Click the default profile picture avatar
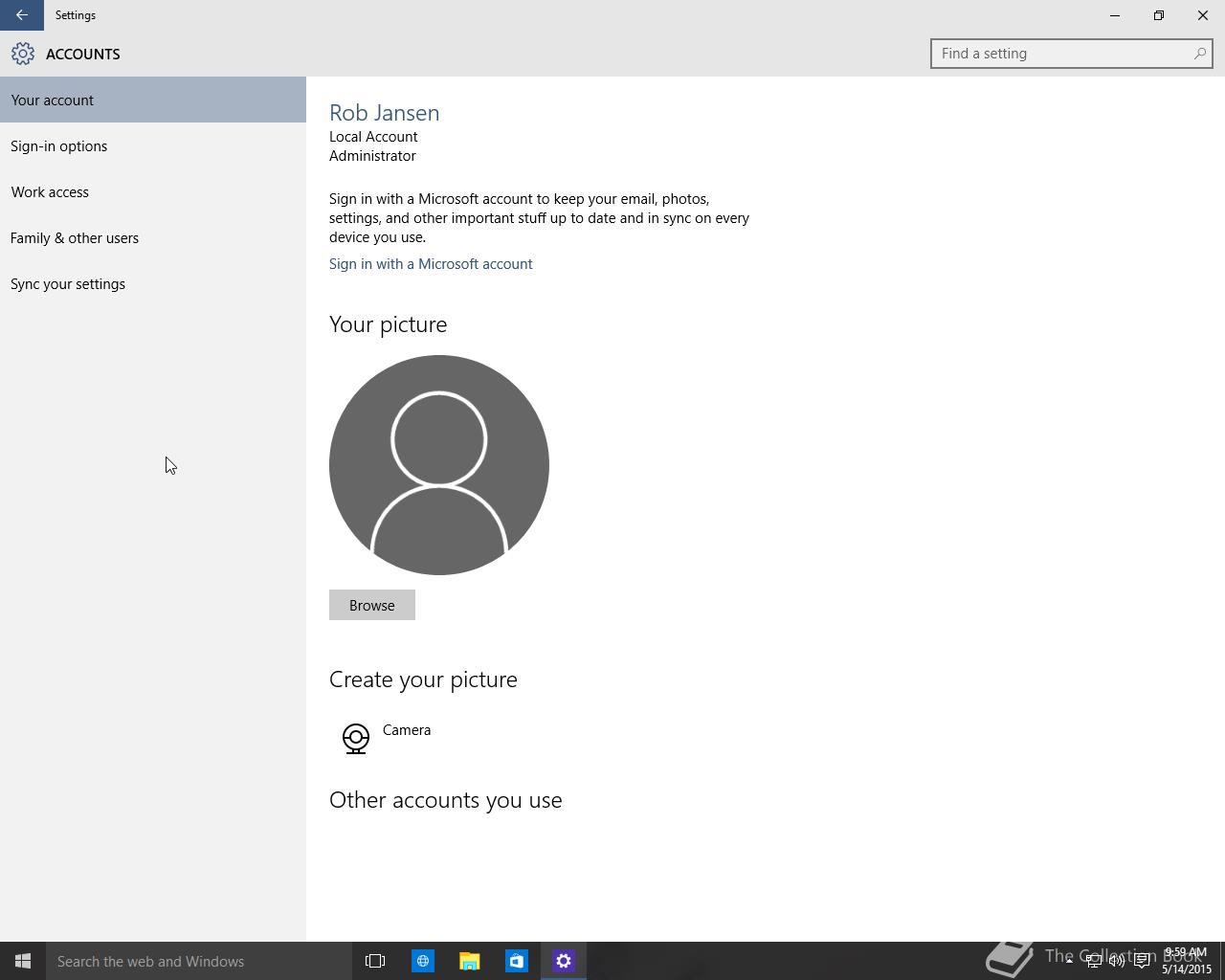Viewport: 1225px width, 980px height. pyautogui.click(x=439, y=465)
